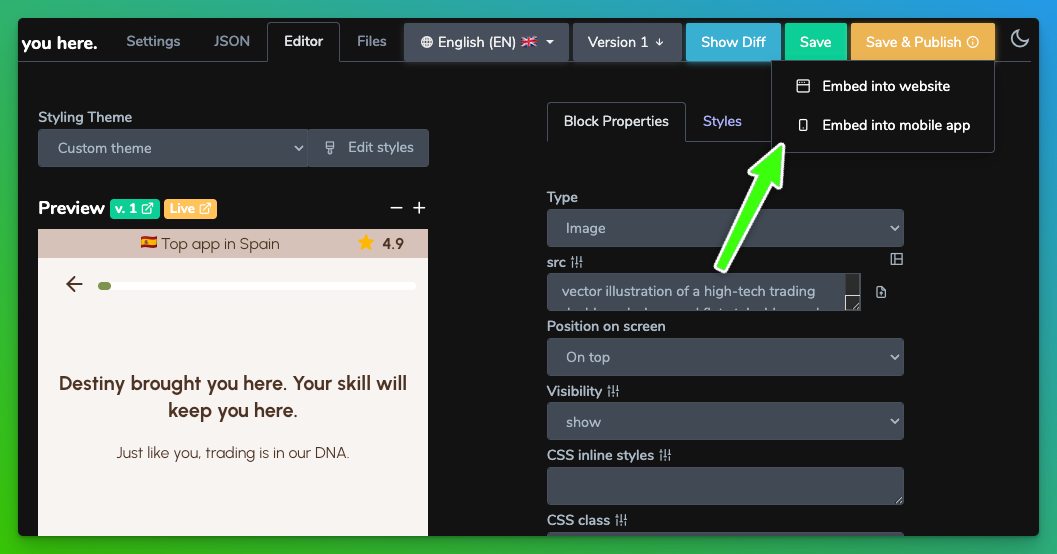Zoom in the preview with the plus icon
This screenshot has width=1057, height=554.
[x=419, y=208]
